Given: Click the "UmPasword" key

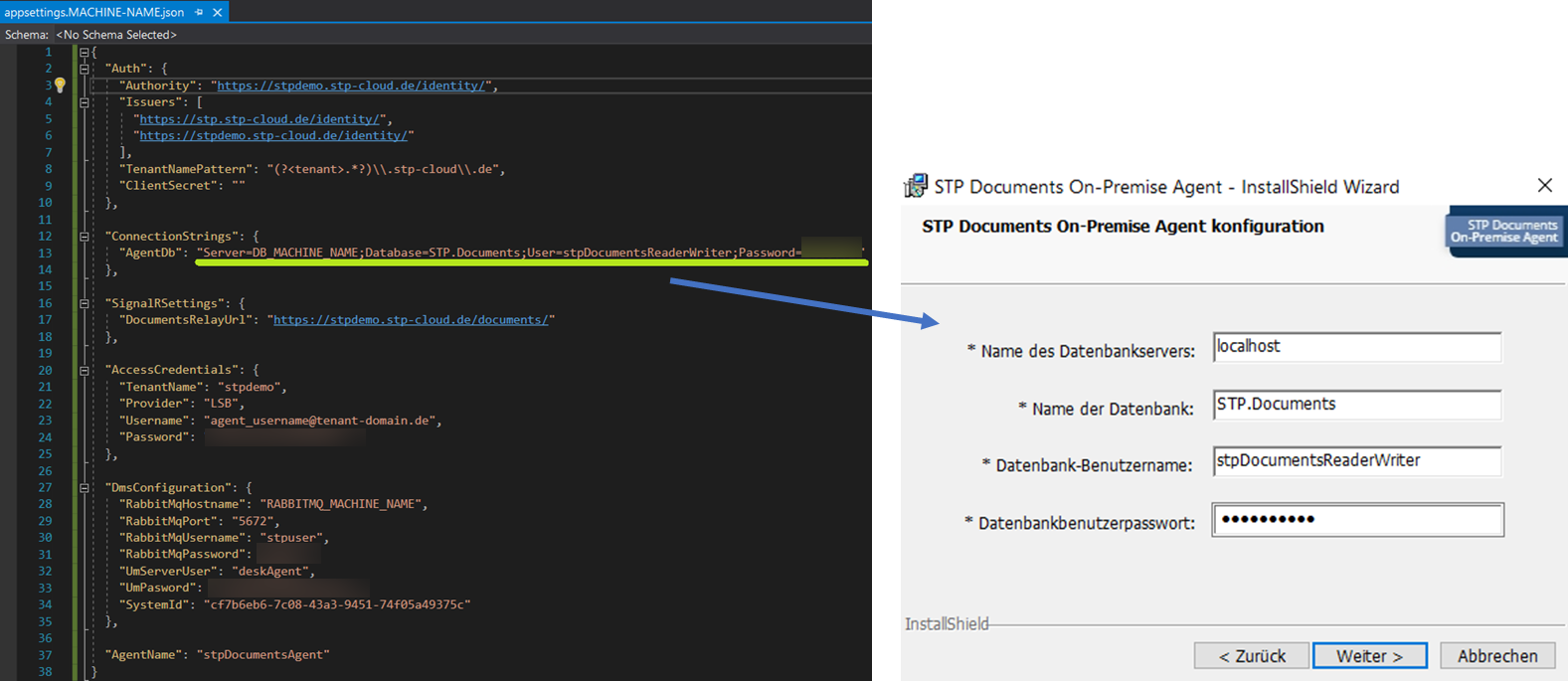Looking at the screenshot, I should [158, 588].
